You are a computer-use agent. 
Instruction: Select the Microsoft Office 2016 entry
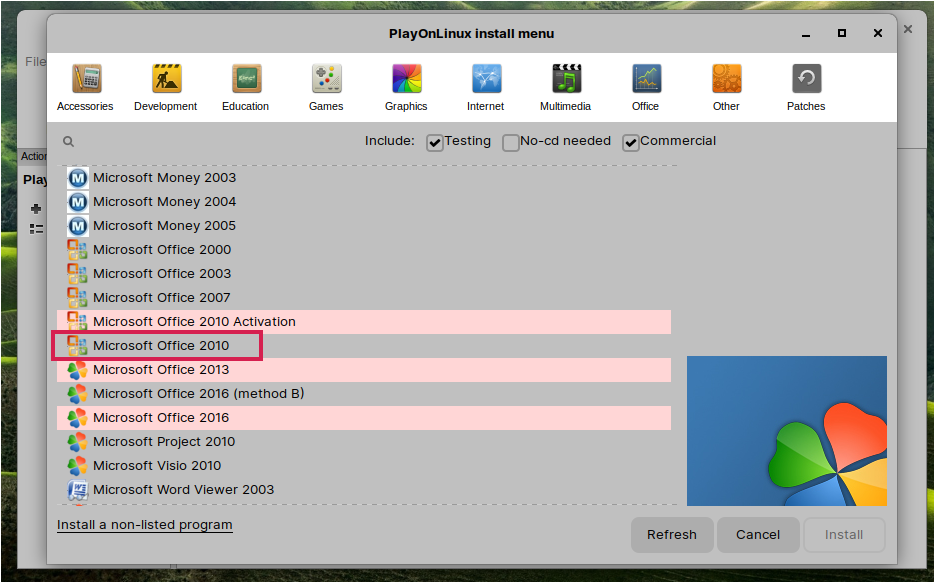tap(364, 418)
